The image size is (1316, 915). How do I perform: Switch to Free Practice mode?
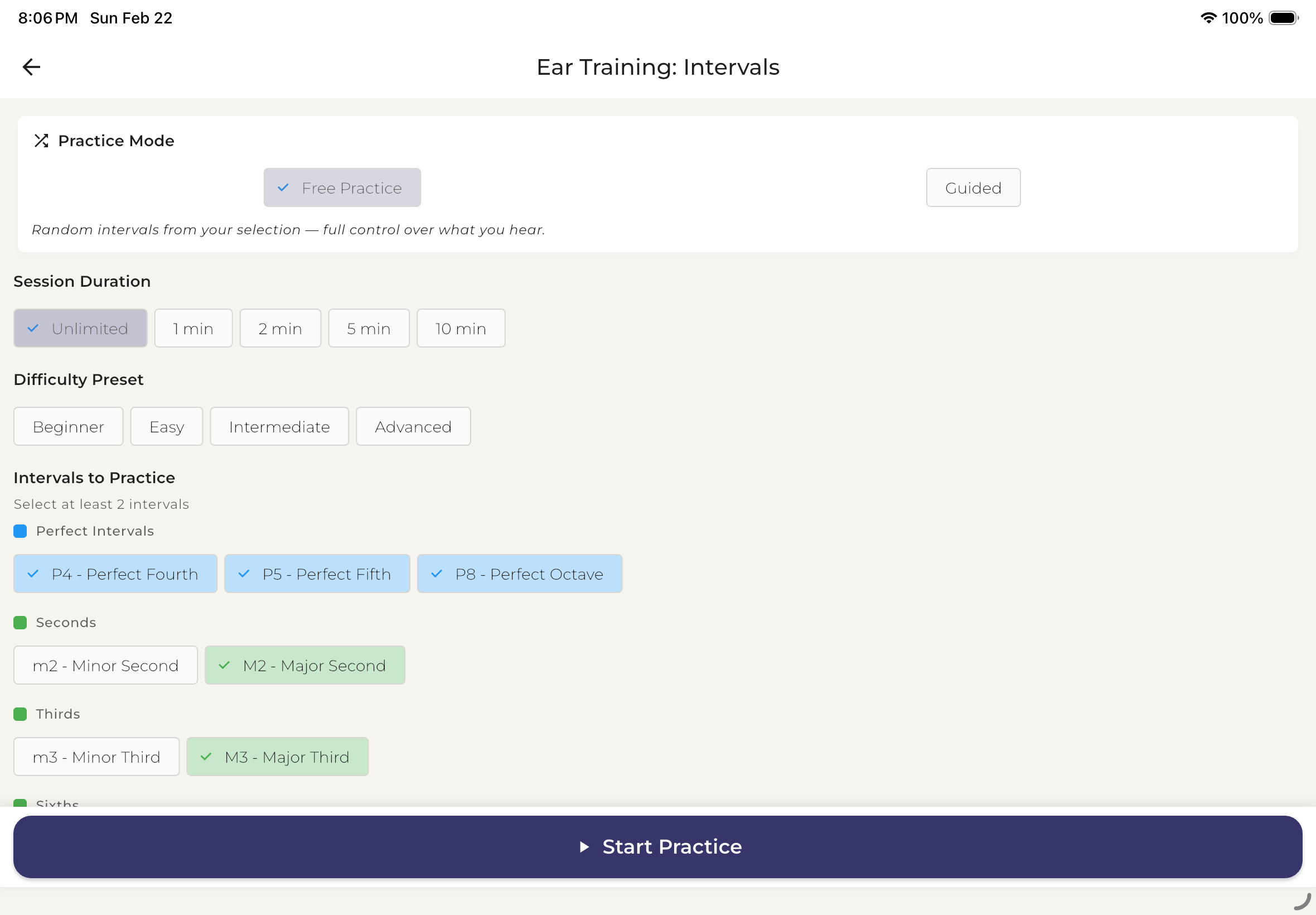342,187
